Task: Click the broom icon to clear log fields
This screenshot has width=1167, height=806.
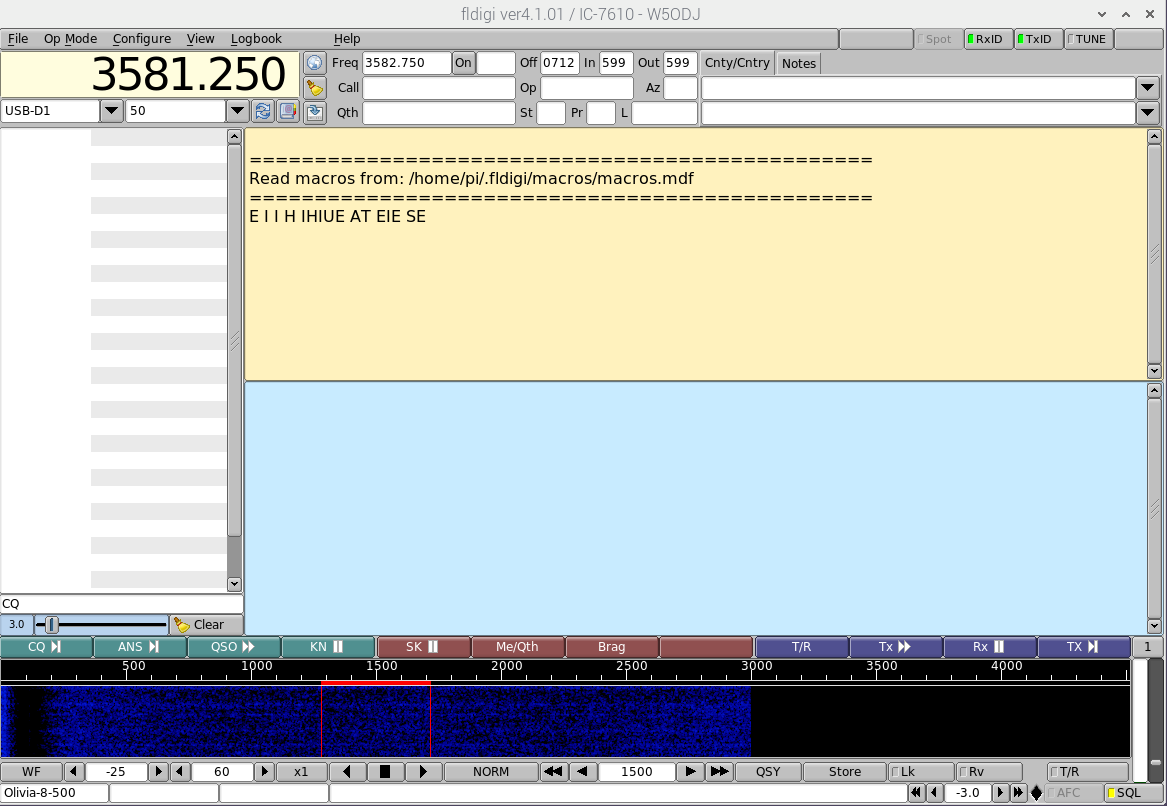Action: click(x=315, y=87)
